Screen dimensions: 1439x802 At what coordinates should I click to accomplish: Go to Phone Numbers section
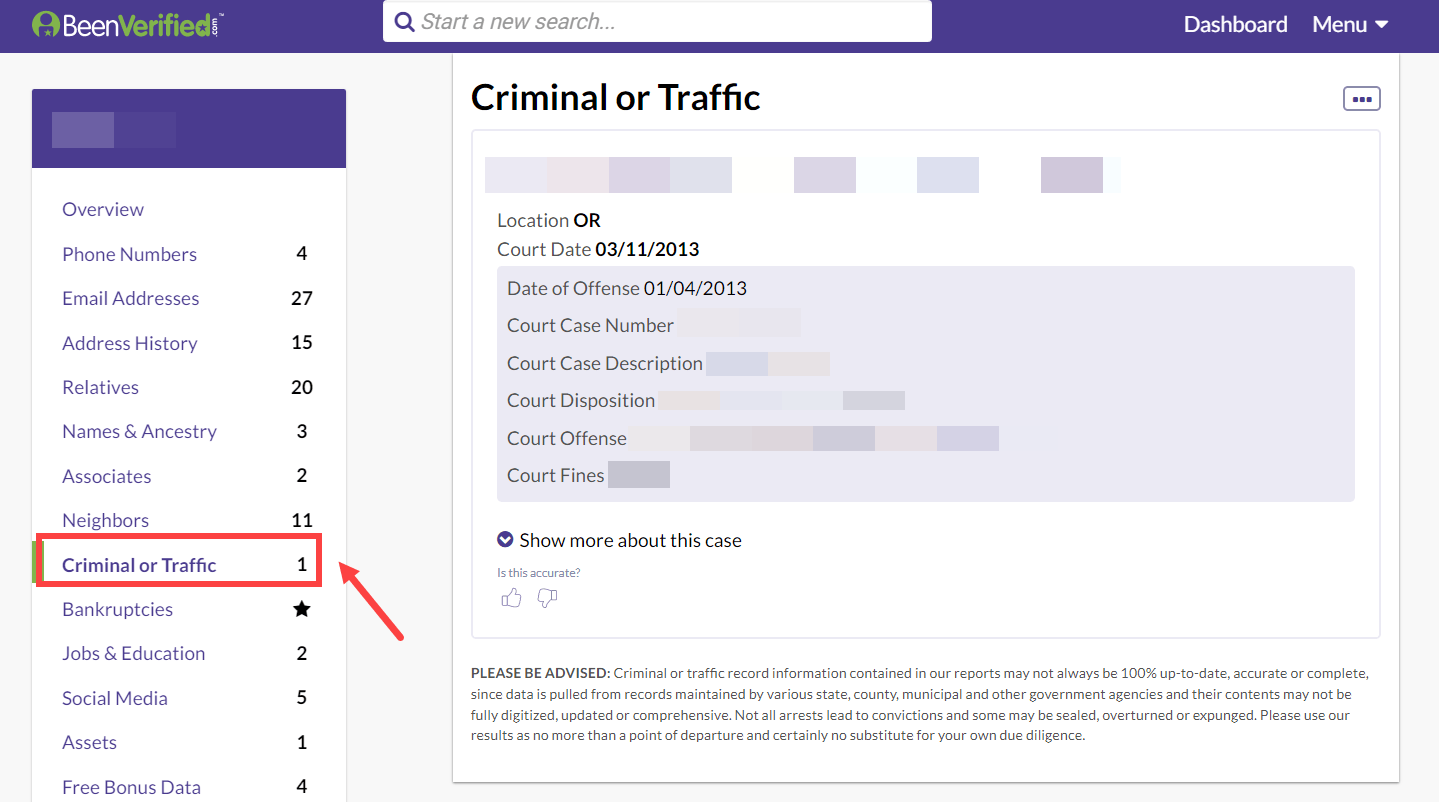[x=129, y=254]
